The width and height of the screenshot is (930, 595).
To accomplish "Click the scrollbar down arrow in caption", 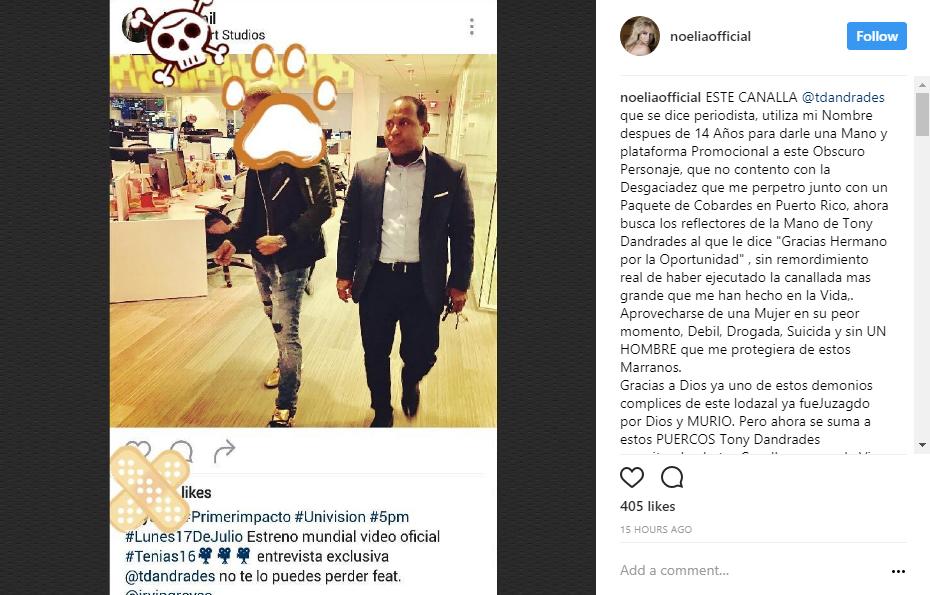I will click(922, 445).
